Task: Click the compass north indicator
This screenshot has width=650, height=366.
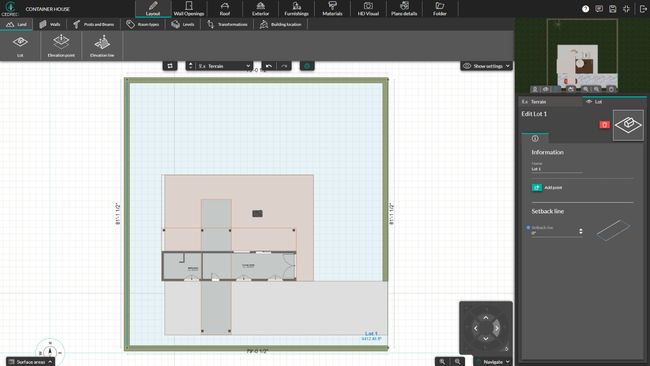Action: [x=50, y=352]
